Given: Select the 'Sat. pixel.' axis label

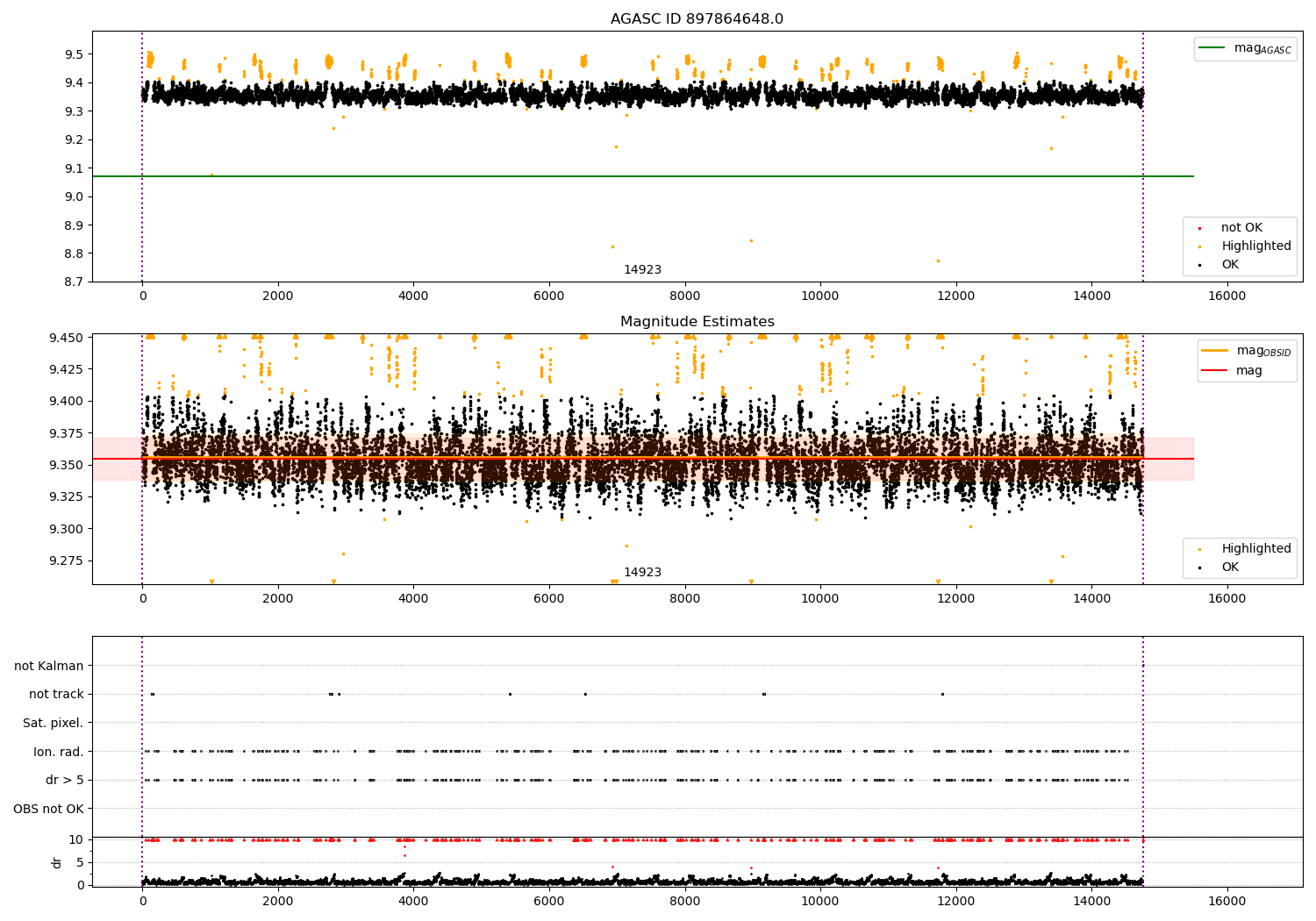Looking at the screenshot, I should tap(54, 723).
